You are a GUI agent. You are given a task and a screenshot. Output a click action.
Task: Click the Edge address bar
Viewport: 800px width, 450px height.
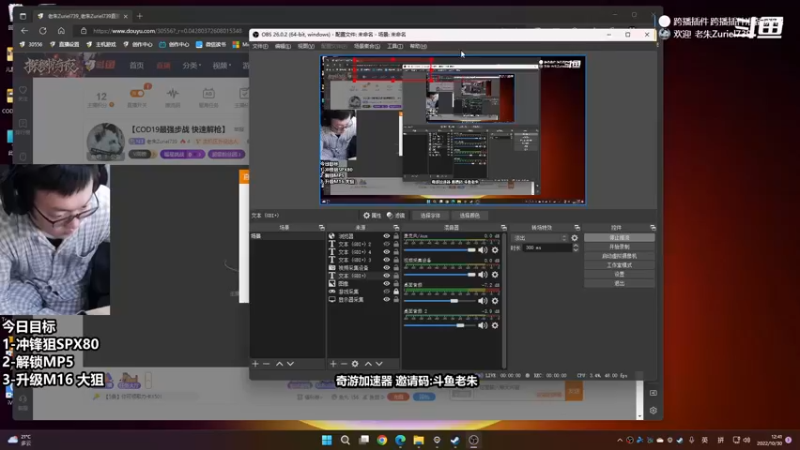tap(168, 31)
